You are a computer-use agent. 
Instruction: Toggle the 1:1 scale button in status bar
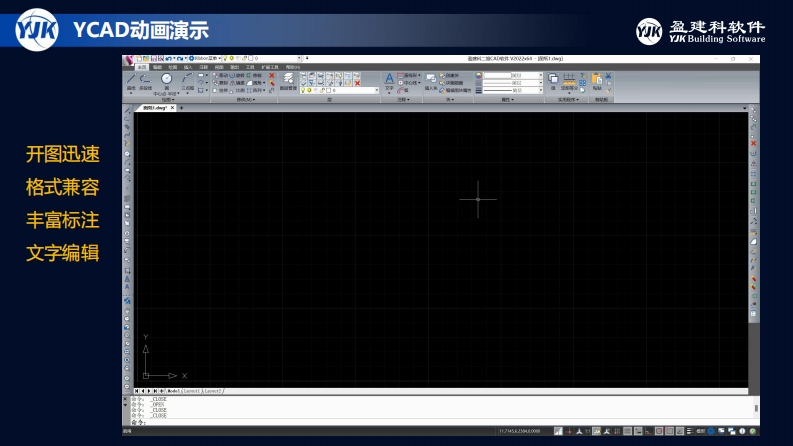coord(588,431)
